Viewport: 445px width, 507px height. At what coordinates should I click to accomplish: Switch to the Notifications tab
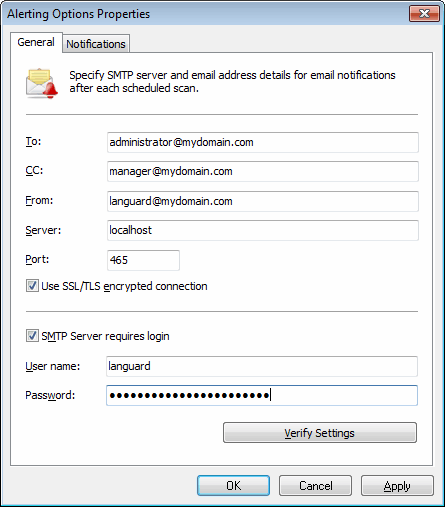tap(96, 44)
